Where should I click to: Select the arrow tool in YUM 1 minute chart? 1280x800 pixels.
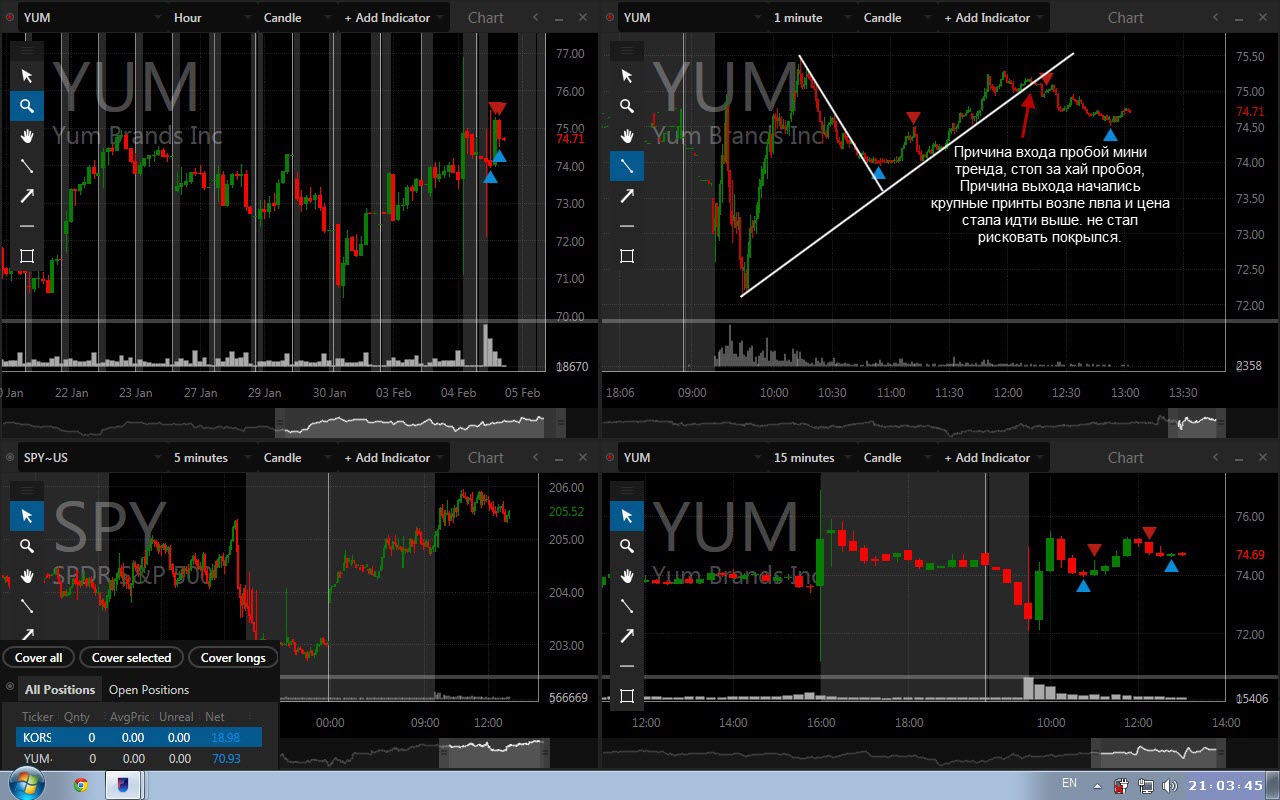[x=627, y=196]
